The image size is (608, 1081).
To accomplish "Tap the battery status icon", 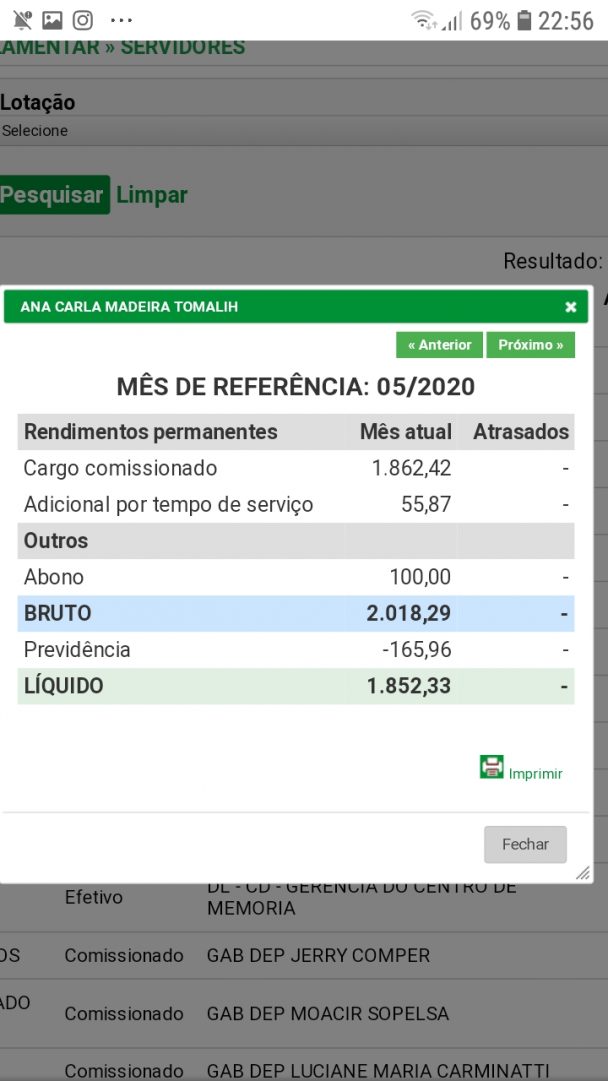I will tap(524, 20).
